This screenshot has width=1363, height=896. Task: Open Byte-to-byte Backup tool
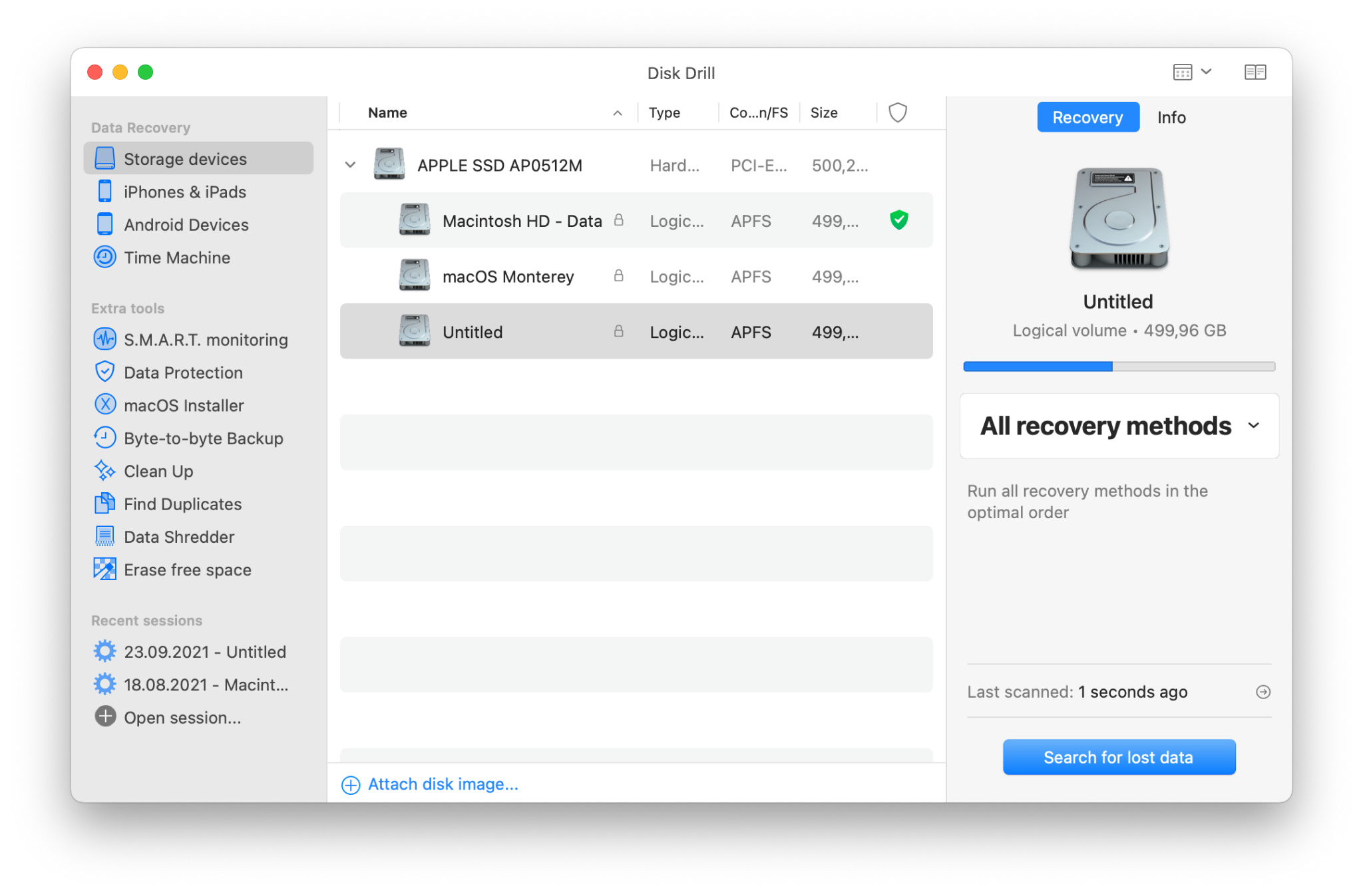pyautogui.click(x=203, y=438)
